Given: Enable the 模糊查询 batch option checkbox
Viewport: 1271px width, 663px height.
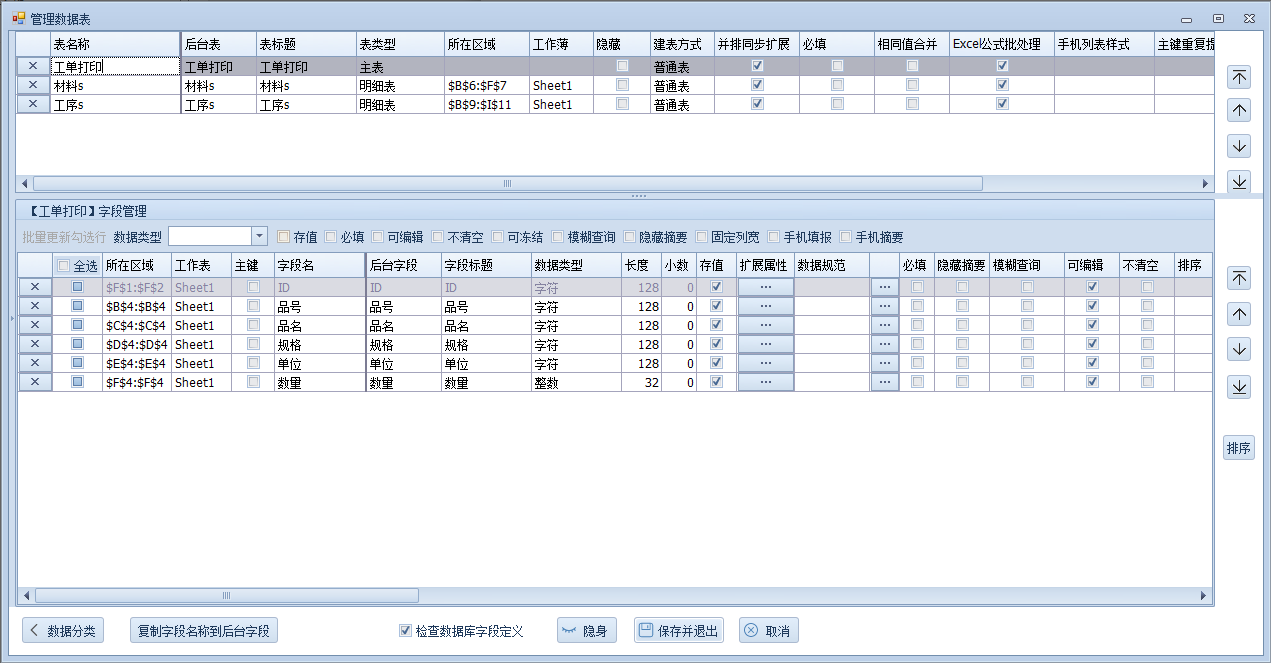Looking at the screenshot, I should click(x=558, y=237).
